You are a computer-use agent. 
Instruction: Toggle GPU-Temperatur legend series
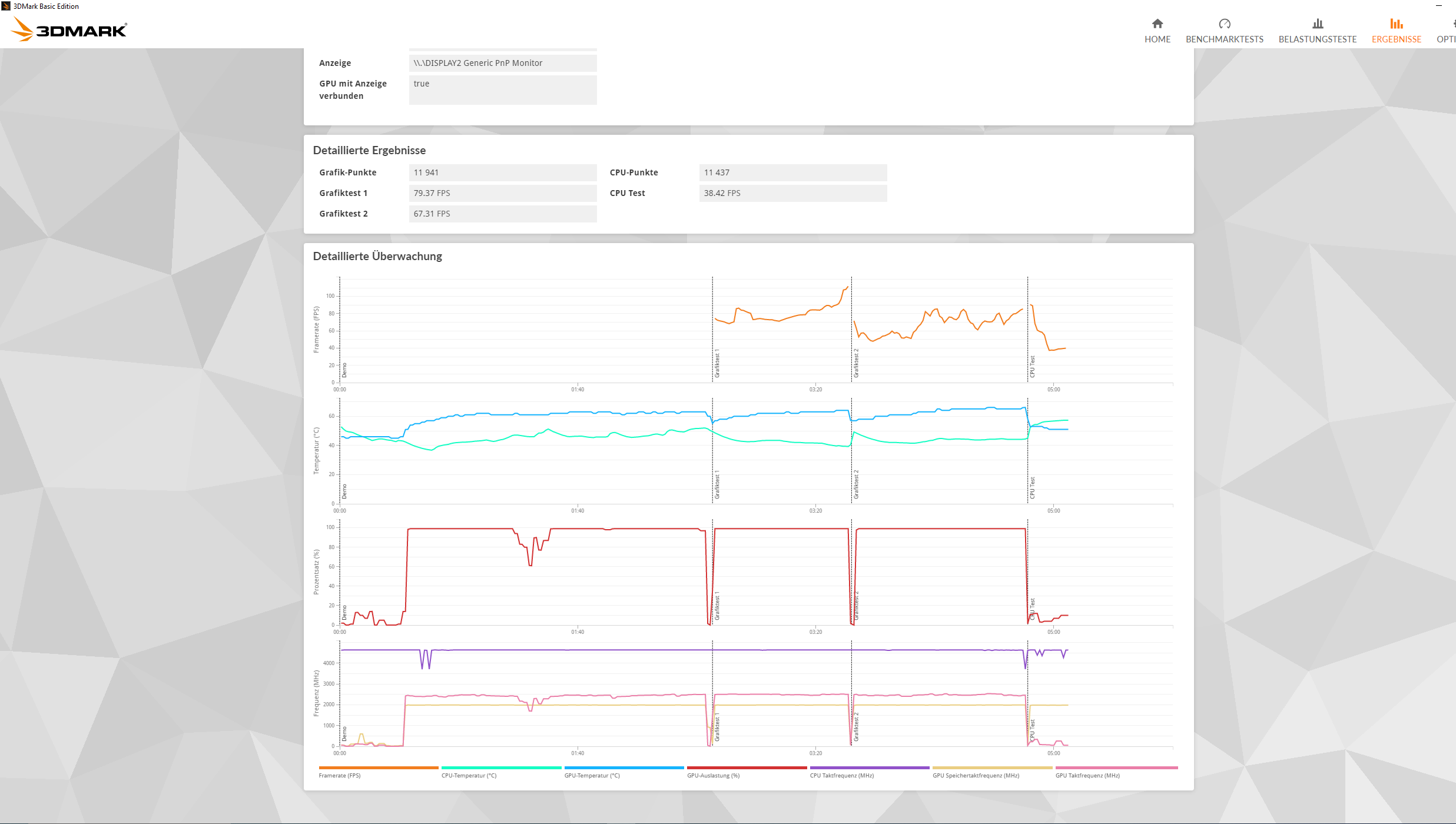tap(592, 775)
